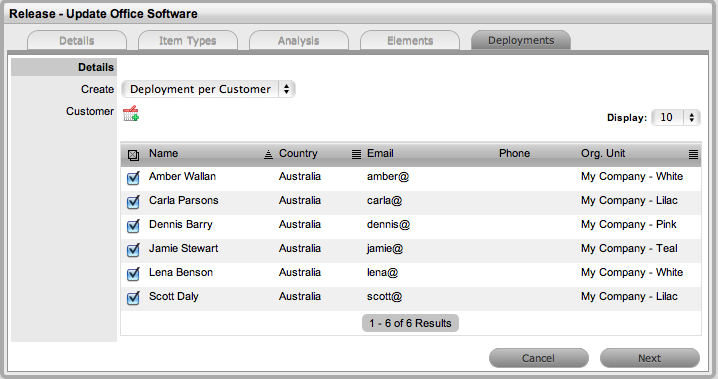Open the Elements tab
Screen dimensions: 718x379
point(410,40)
